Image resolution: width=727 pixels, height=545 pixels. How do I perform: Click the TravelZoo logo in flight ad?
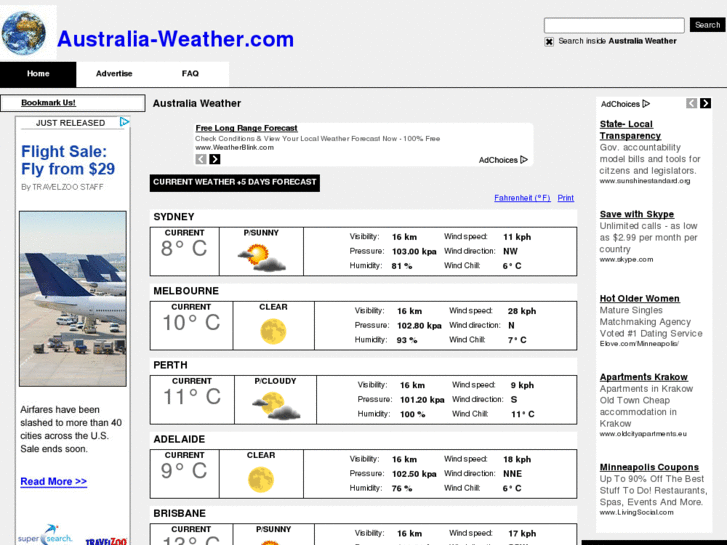(x=106, y=541)
